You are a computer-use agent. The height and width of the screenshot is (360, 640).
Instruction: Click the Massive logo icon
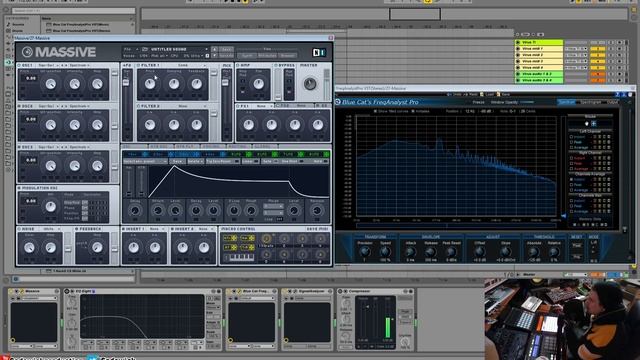[x=27, y=52]
